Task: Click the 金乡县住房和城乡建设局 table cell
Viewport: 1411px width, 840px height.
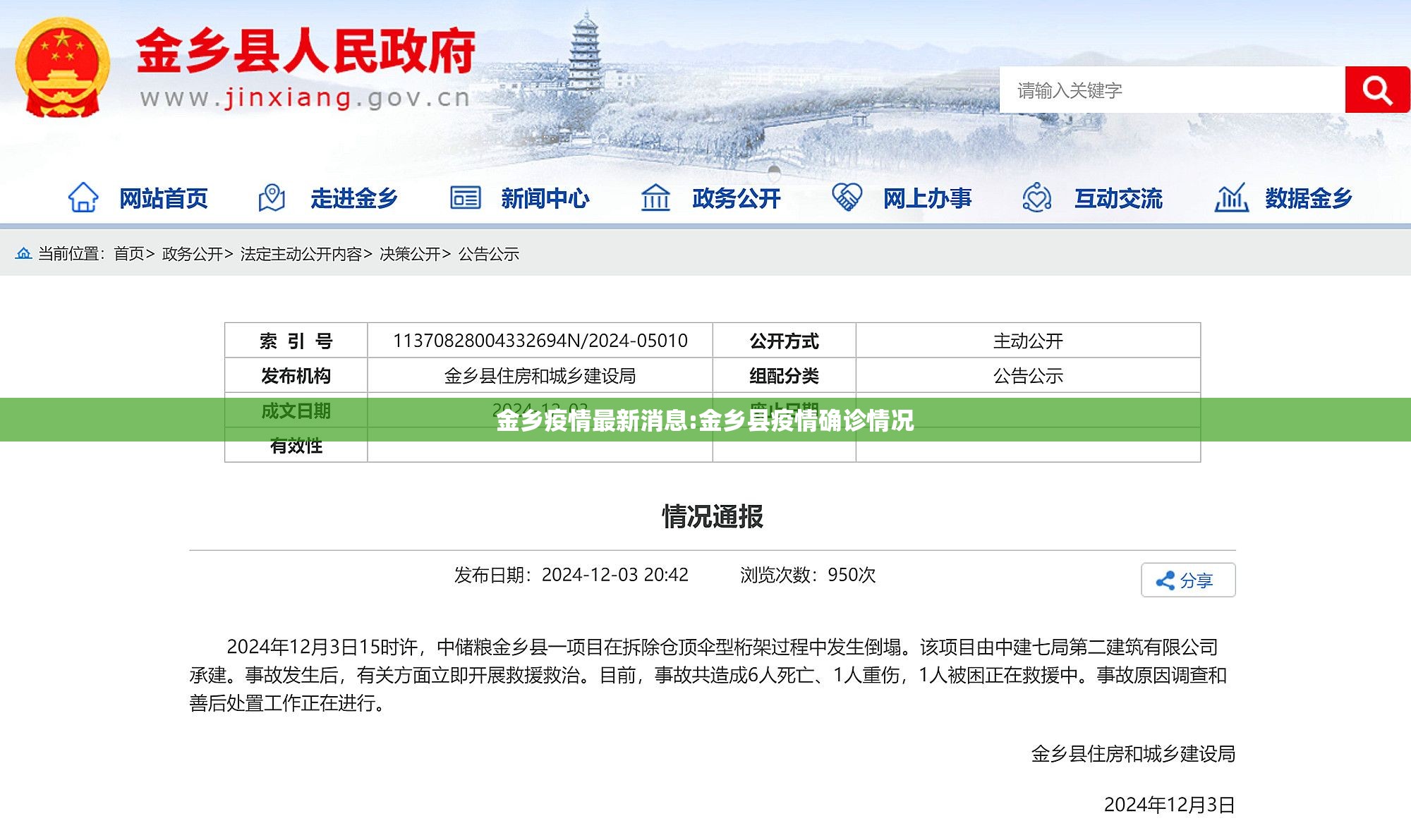Action: (540, 376)
